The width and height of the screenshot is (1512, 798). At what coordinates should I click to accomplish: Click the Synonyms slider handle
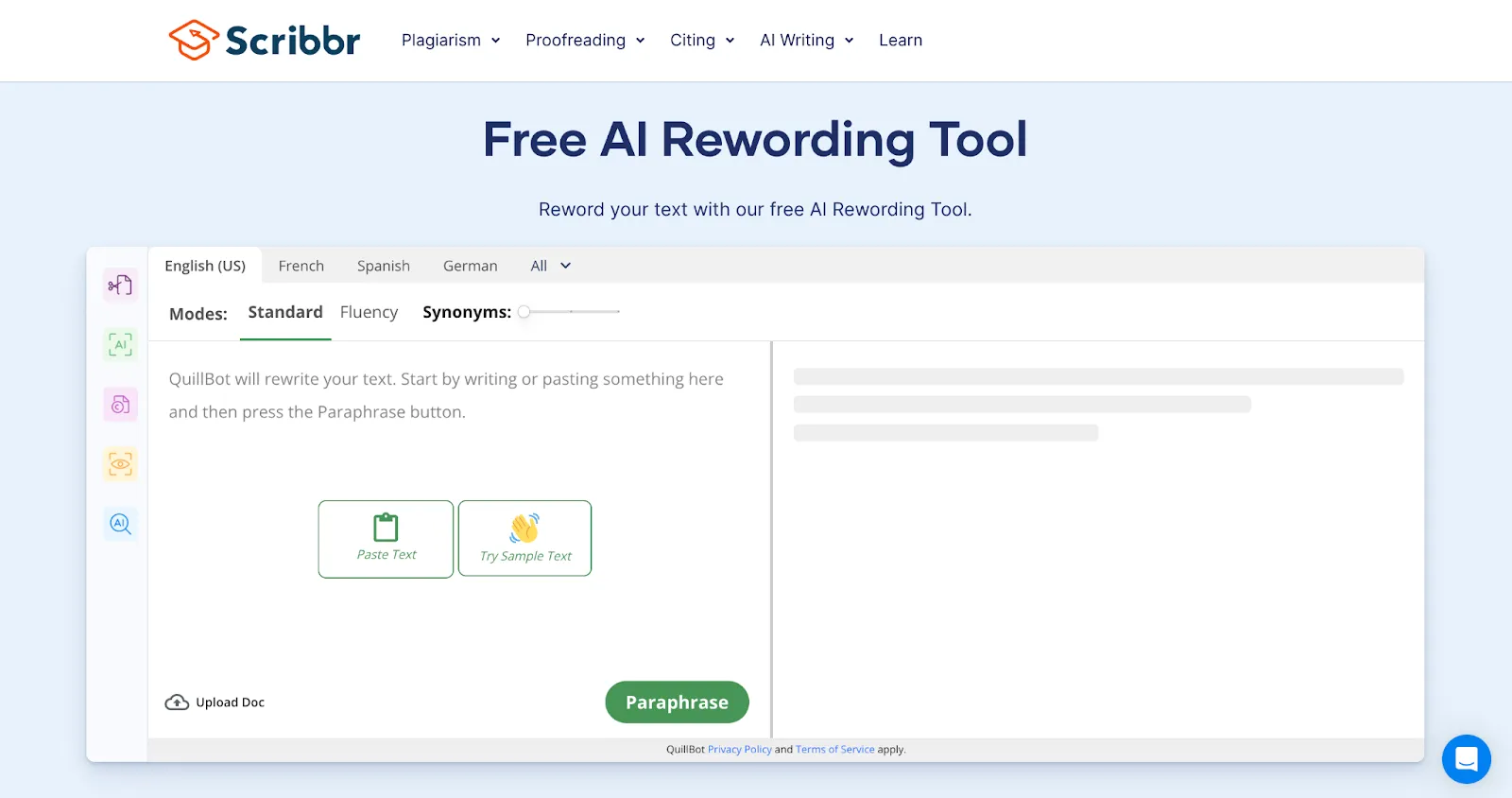coord(524,311)
